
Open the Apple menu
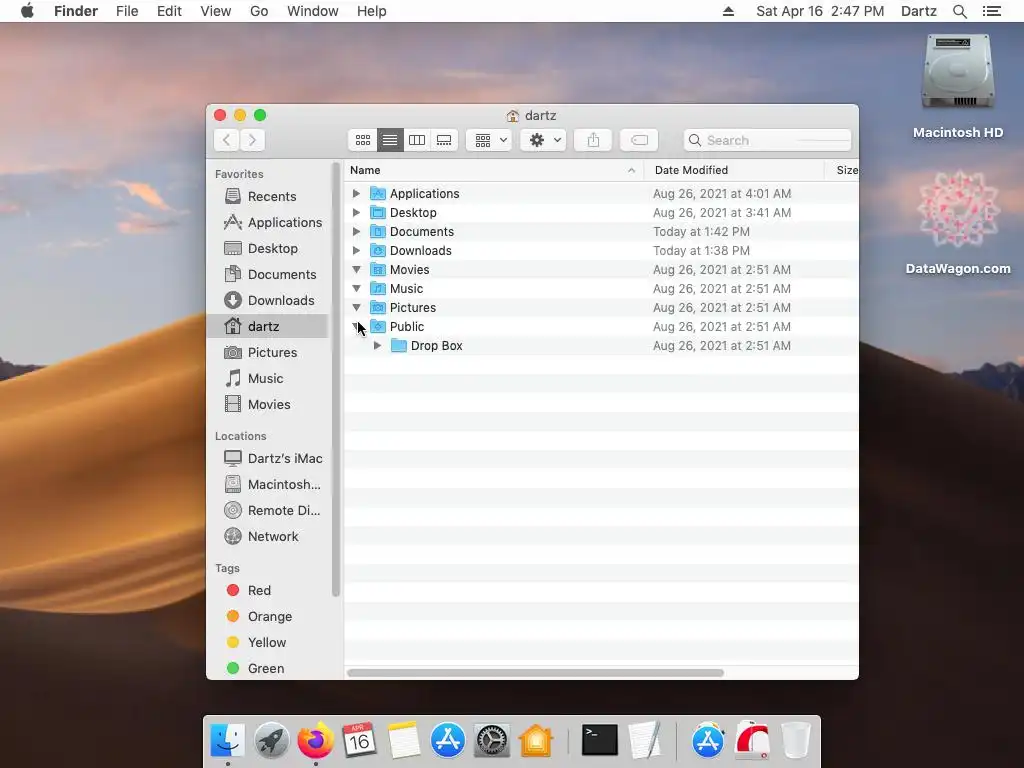(x=27, y=11)
